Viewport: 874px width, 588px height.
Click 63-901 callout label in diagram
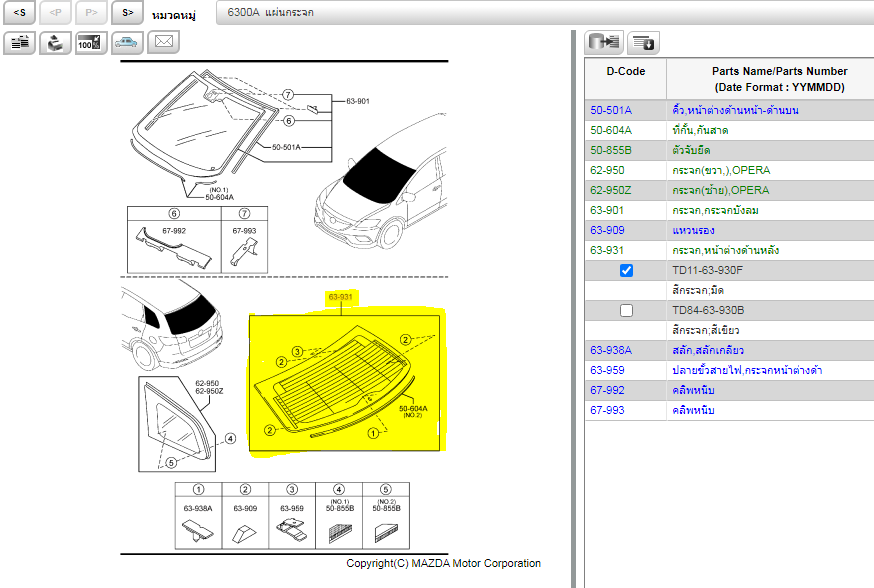358,101
